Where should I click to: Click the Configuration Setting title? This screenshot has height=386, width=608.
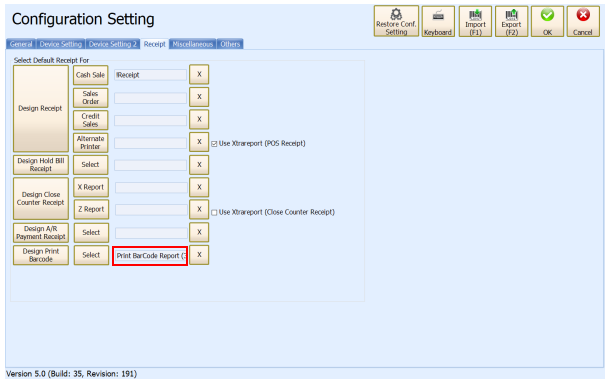click(83, 19)
